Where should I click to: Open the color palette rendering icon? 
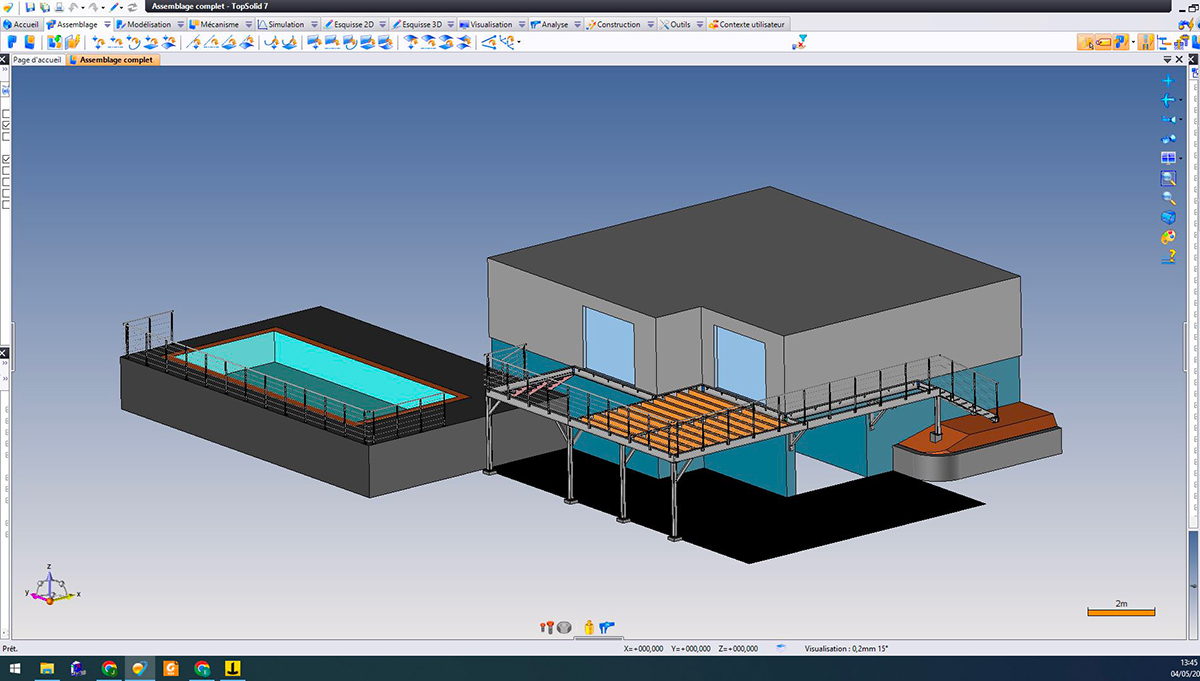pos(1168,237)
